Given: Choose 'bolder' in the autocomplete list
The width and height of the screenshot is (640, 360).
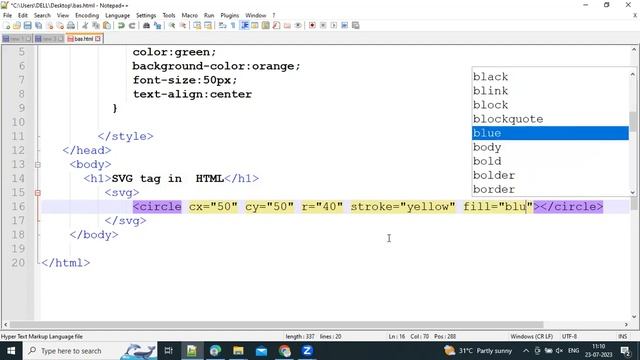Looking at the screenshot, I should (550, 175).
